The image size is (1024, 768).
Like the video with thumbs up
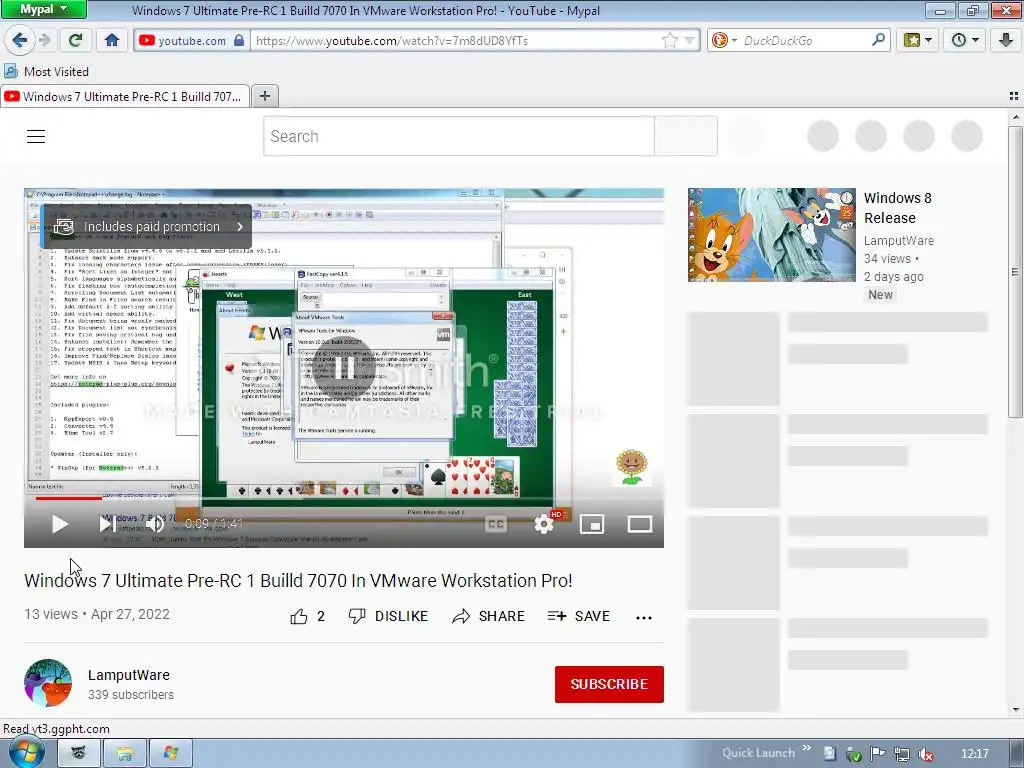[x=308, y=616]
